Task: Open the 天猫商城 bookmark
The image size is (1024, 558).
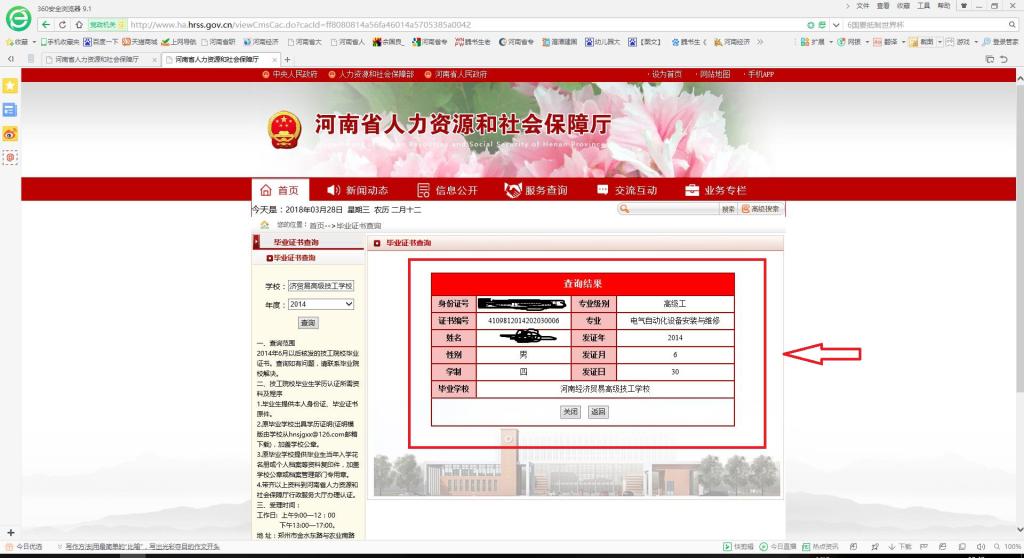Action: 140,42
